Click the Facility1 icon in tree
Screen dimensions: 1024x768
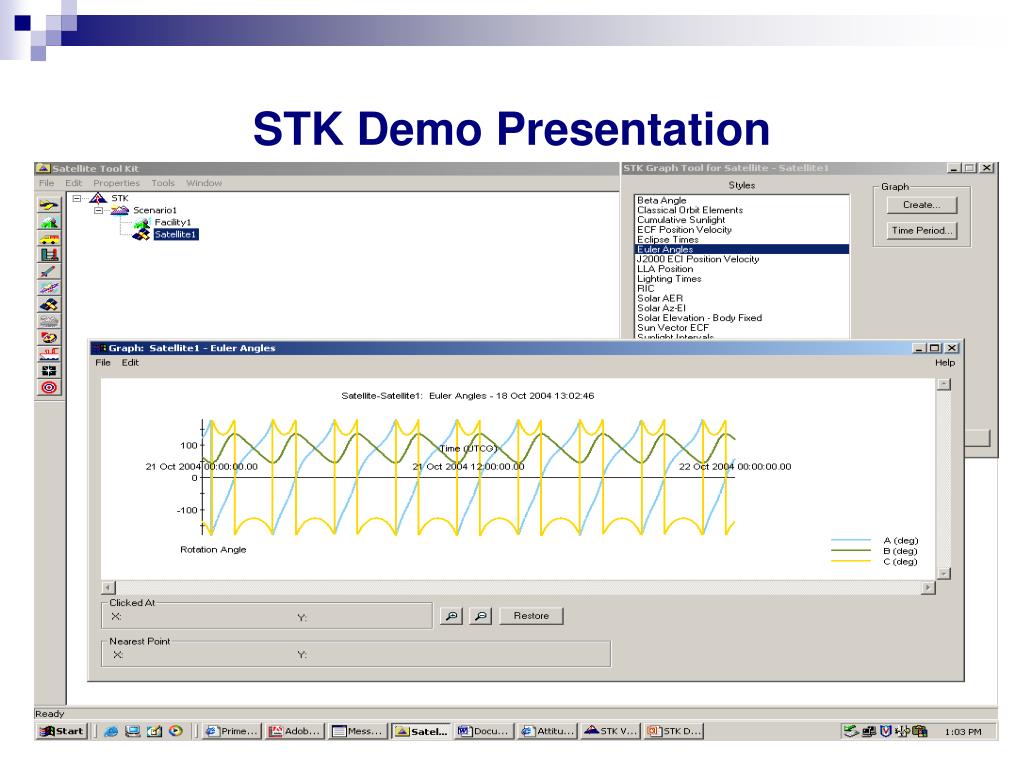(x=142, y=223)
